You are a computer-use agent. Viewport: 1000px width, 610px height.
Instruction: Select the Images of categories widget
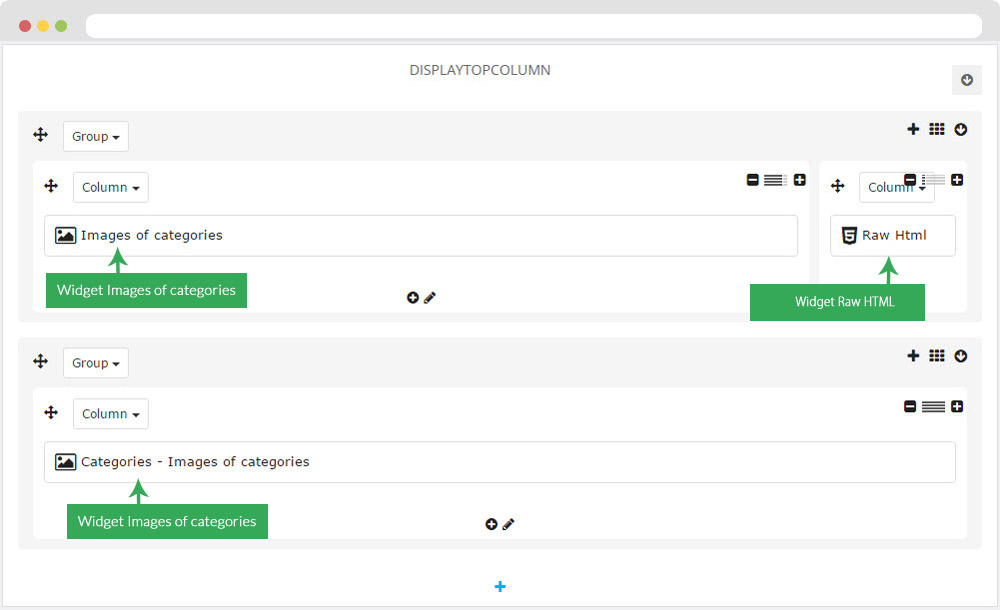coord(421,235)
